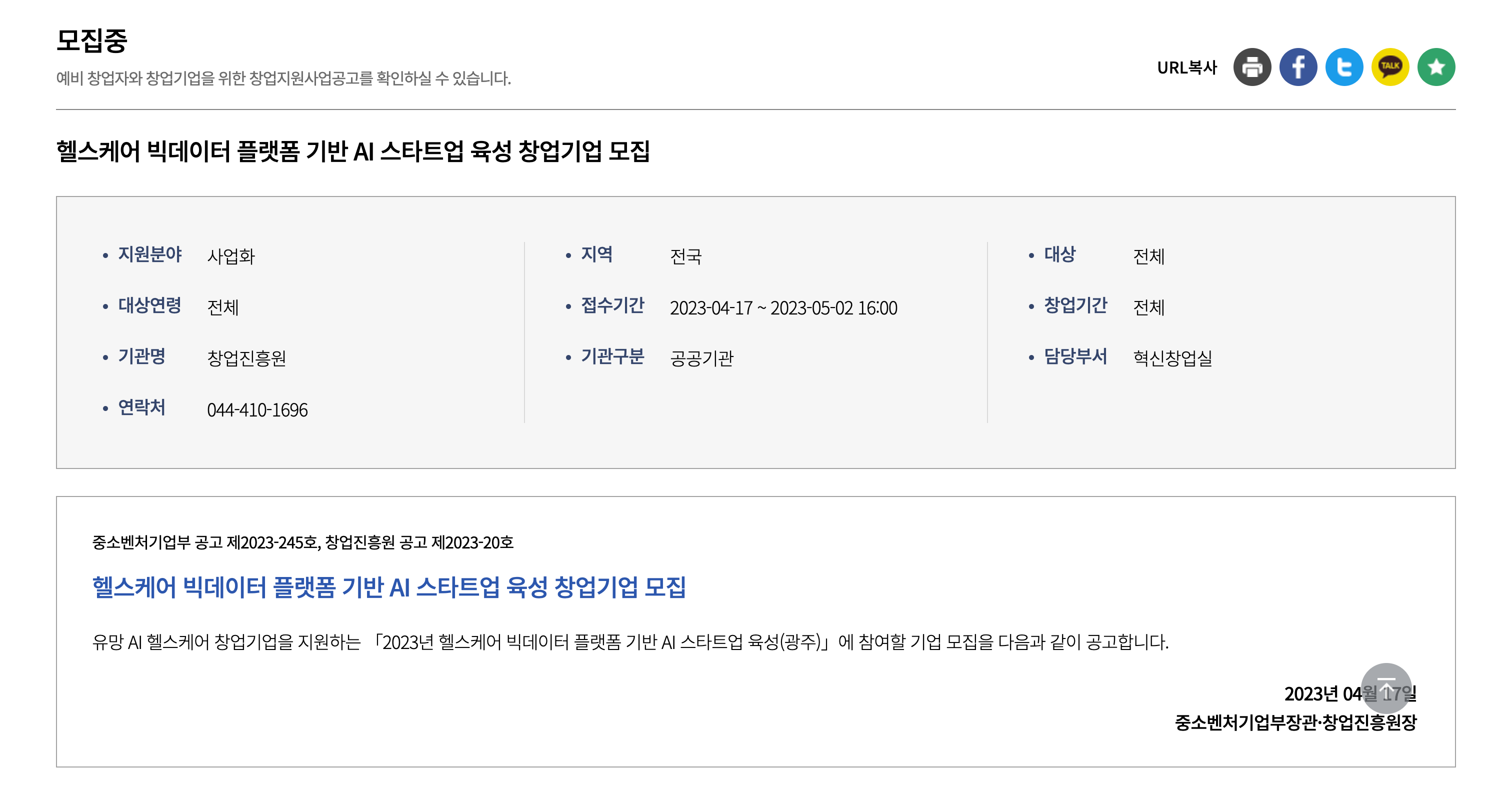Click the 지원분야 label
Viewport: 1512px width, 794px height.
coord(149,254)
